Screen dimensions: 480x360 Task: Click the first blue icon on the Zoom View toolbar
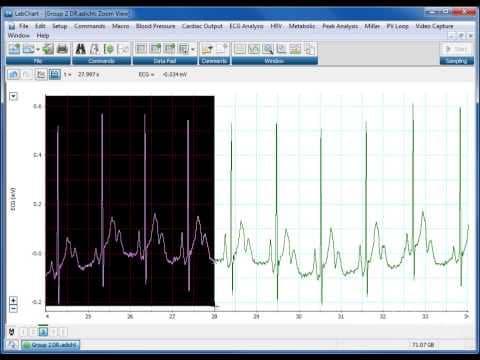coord(14,74)
